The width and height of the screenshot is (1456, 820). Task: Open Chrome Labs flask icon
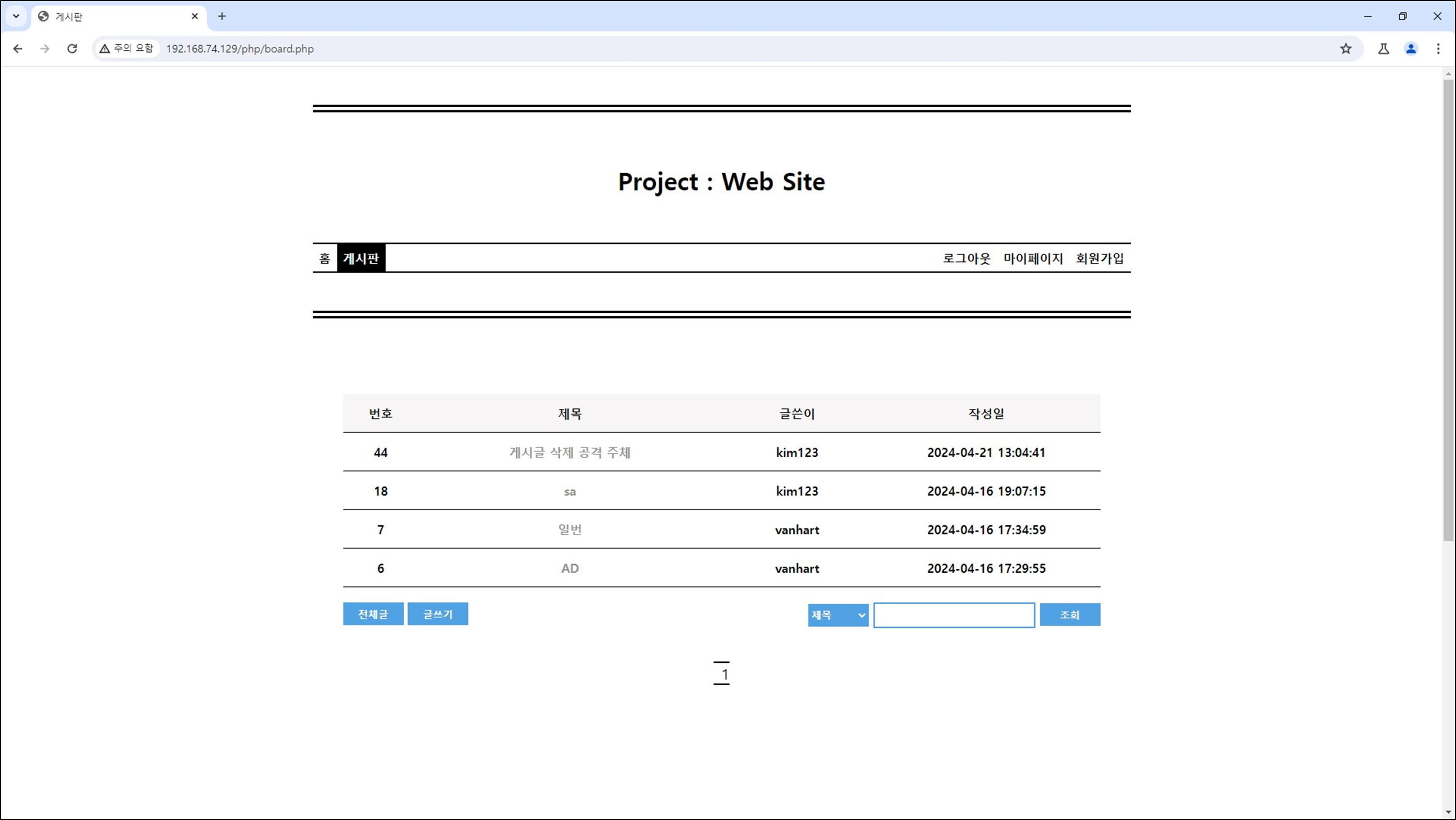pyautogui.click(x=1384, y=48)
